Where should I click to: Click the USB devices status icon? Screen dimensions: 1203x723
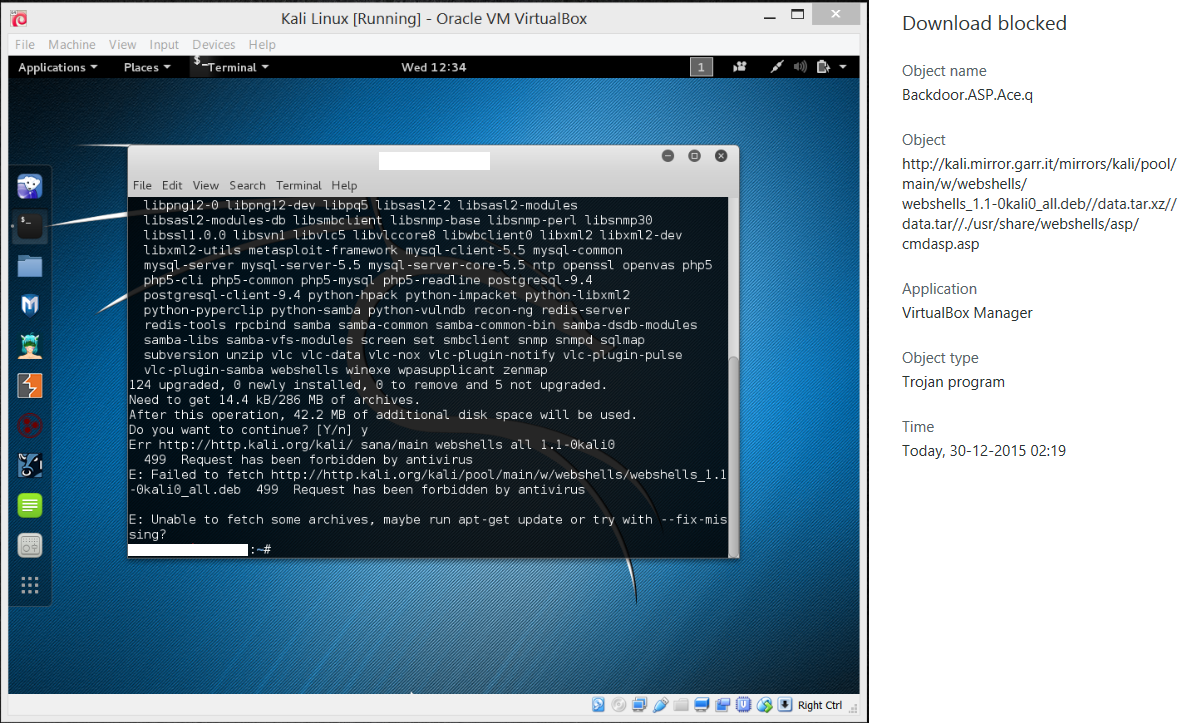tap(660, 705)
